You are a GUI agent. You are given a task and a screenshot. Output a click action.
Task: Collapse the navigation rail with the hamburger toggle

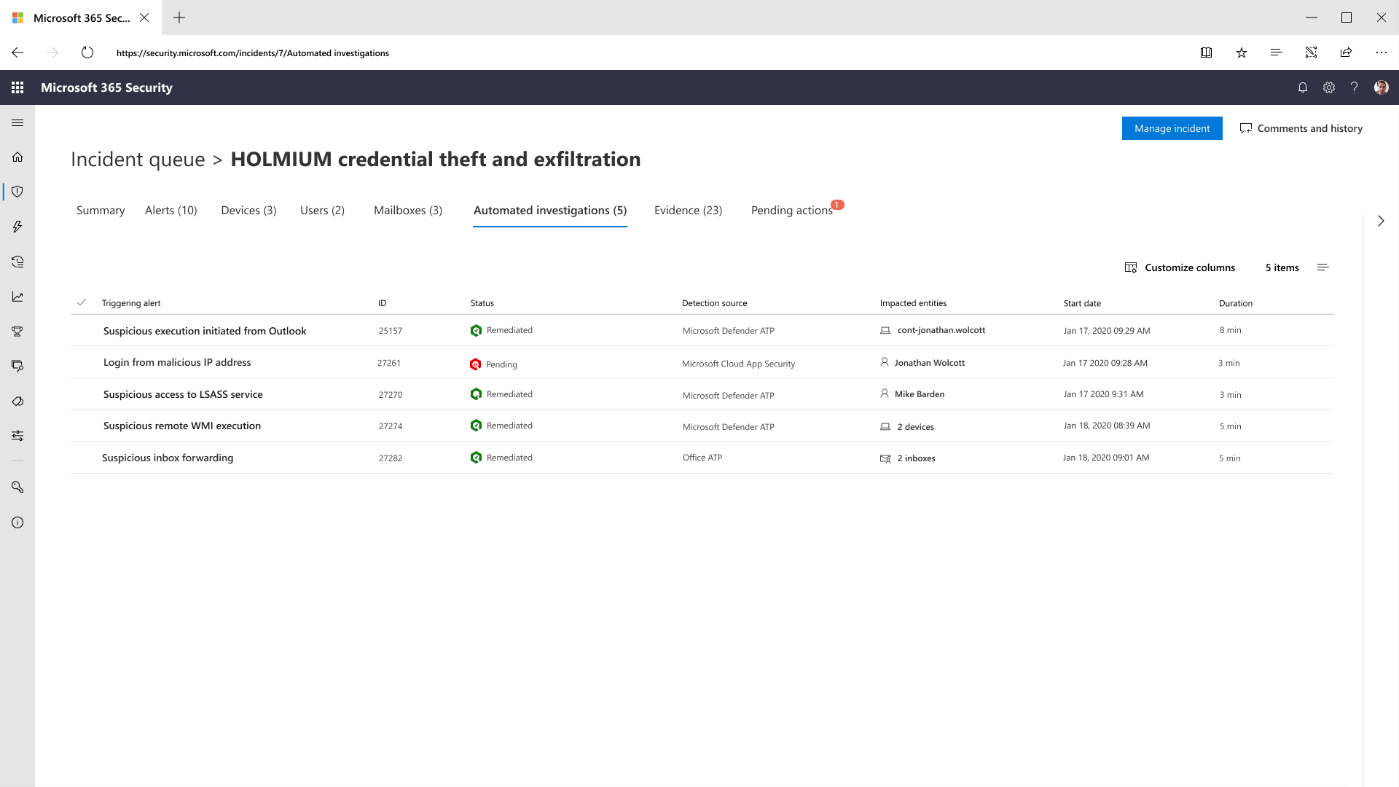(16, 122)
